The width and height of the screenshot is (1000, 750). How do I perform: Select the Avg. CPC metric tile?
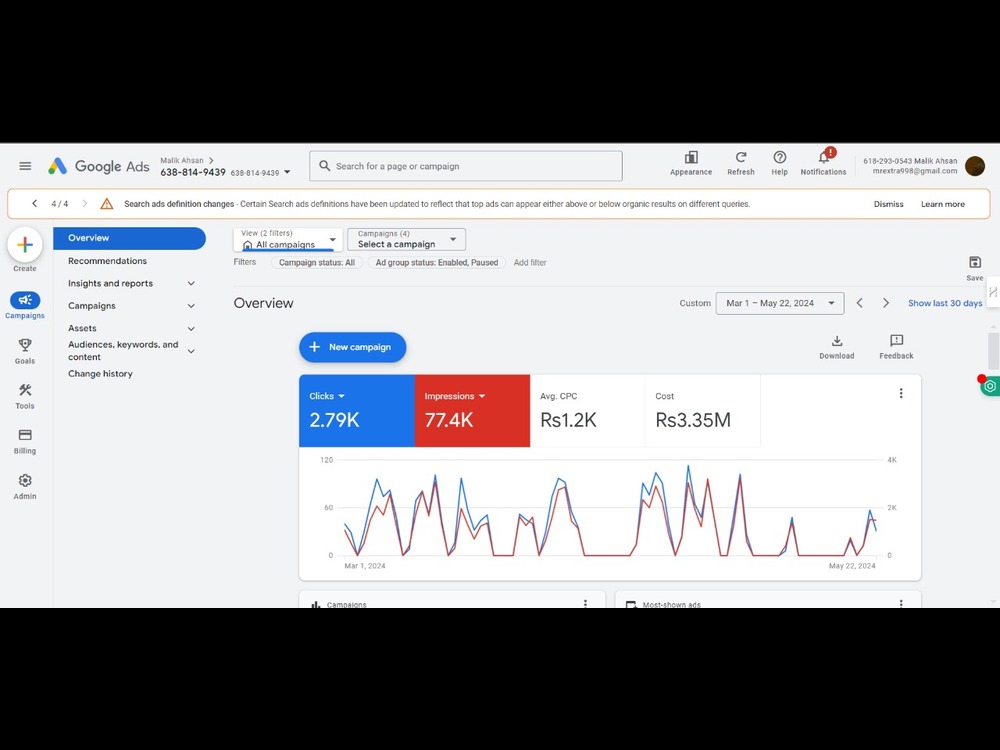click(587, 411)
